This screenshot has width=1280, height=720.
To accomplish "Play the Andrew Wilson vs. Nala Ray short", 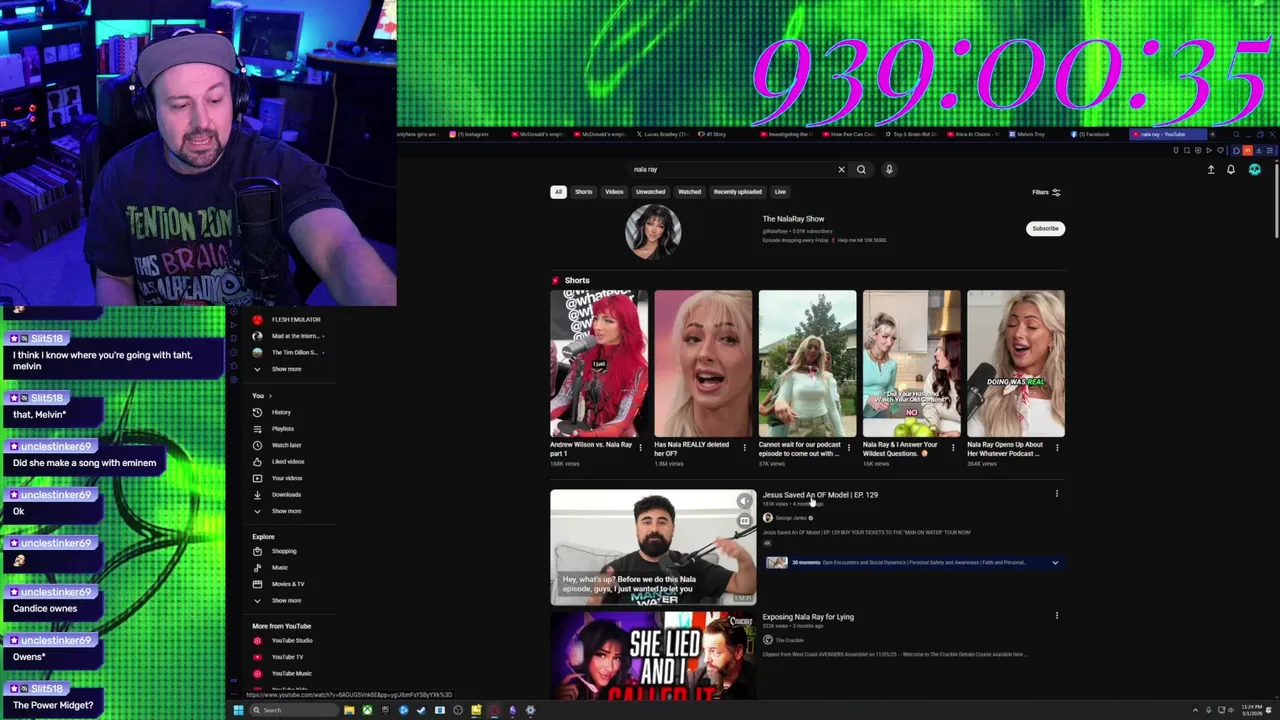I will click(x=599, y=364).
